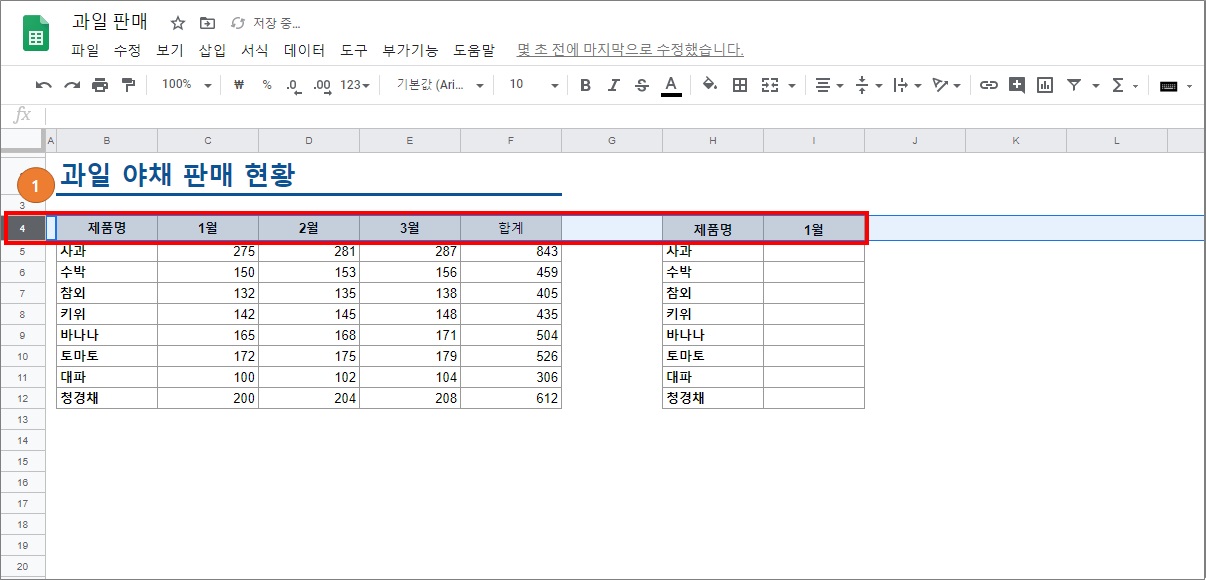Click the insert link icon
This screenshot has width=1206, height=580.
click(x=989, y=86)
